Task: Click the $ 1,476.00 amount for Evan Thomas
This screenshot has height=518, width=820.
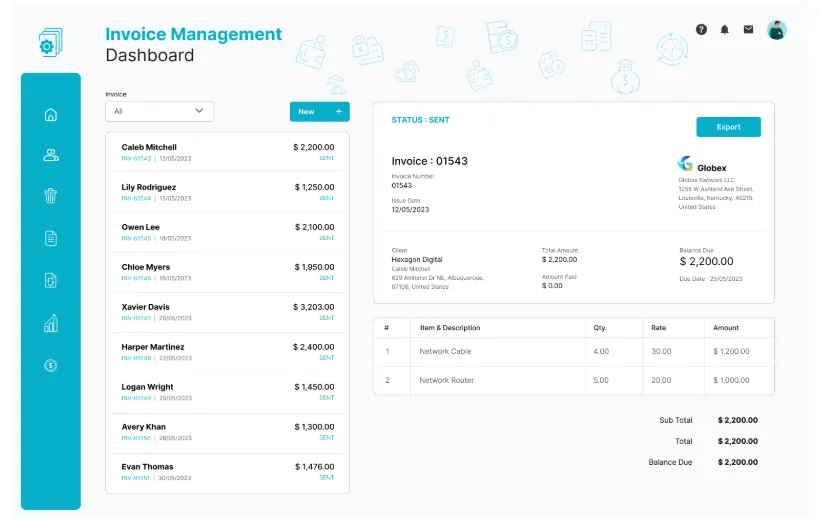Action: tap(314, 467)
